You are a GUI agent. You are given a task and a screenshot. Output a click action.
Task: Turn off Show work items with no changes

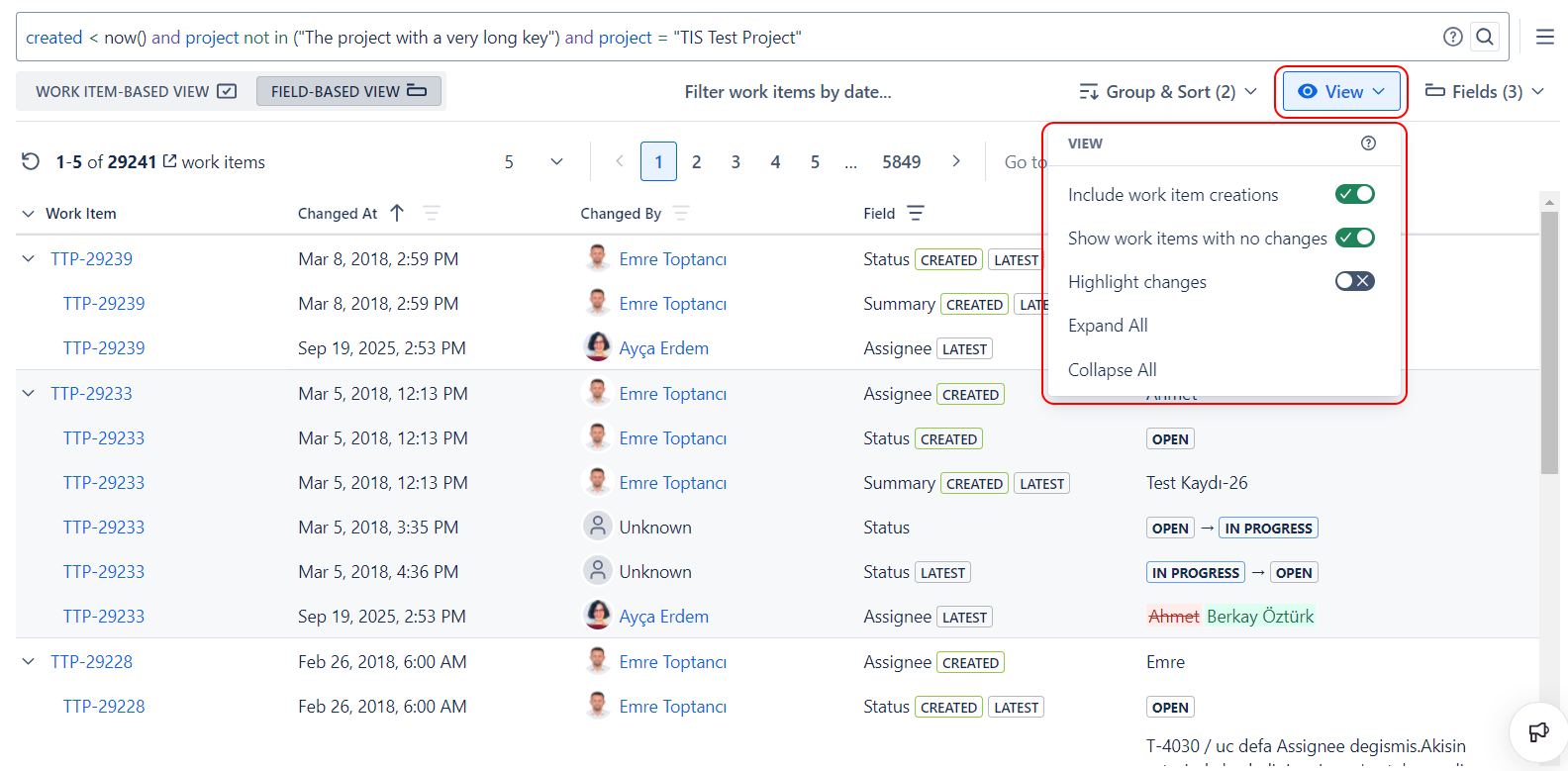1354,238
